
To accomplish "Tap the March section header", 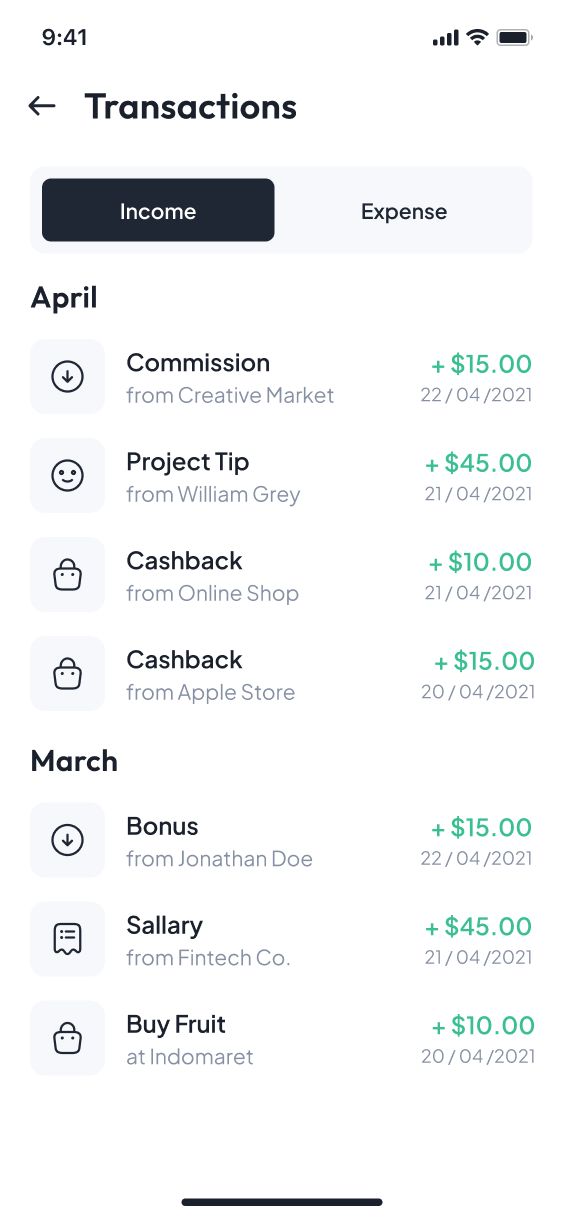I will pos(74,761).
